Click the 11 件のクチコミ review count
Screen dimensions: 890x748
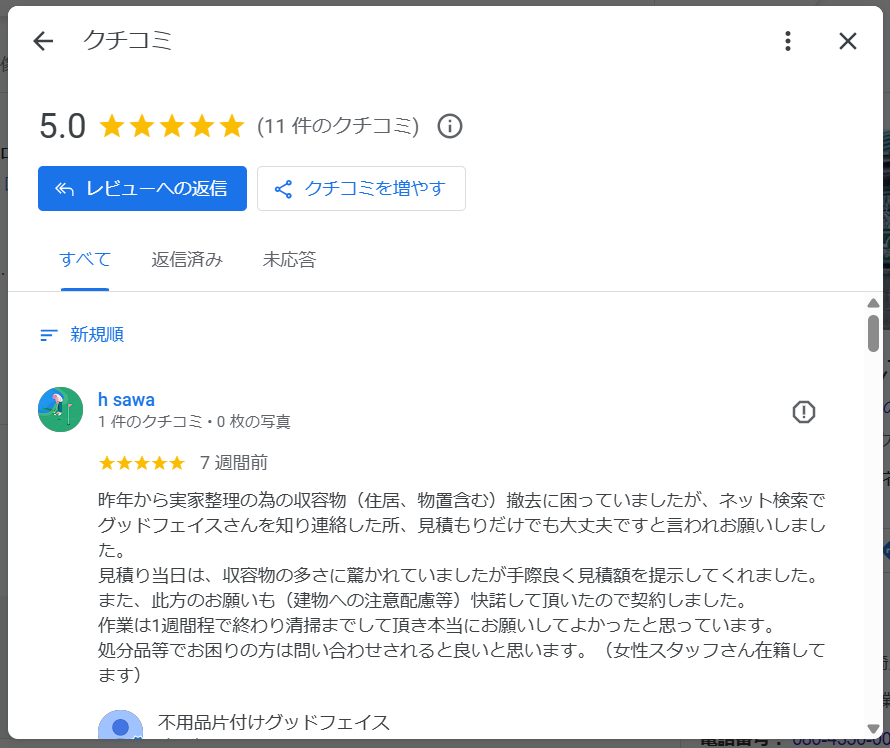338,126
